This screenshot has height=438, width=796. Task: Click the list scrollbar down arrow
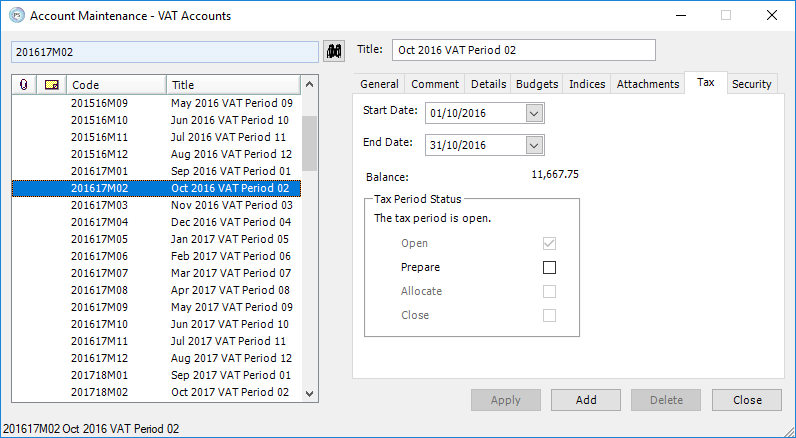pyautogui.click(x=309, y=393)
